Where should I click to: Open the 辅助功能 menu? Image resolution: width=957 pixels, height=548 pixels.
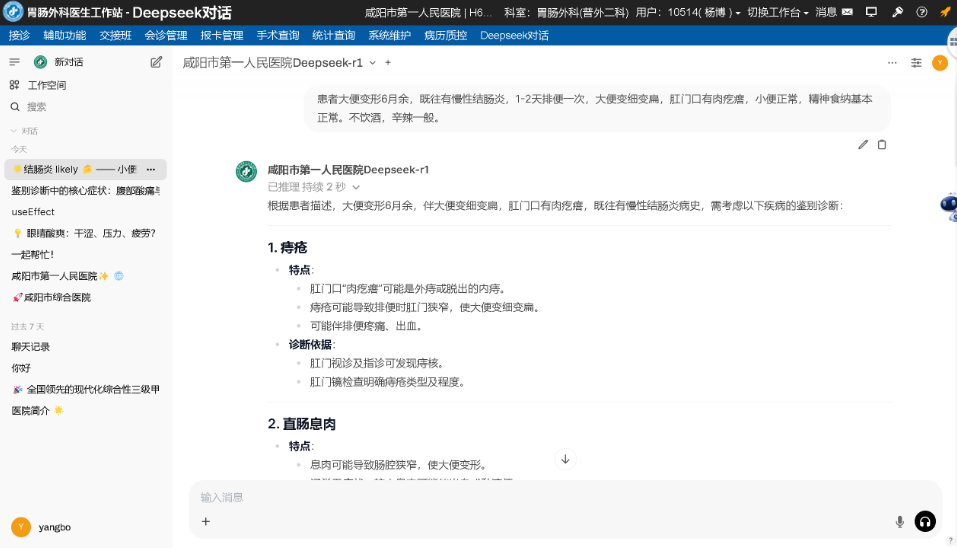pyautogui.click(x=65, y=35)
